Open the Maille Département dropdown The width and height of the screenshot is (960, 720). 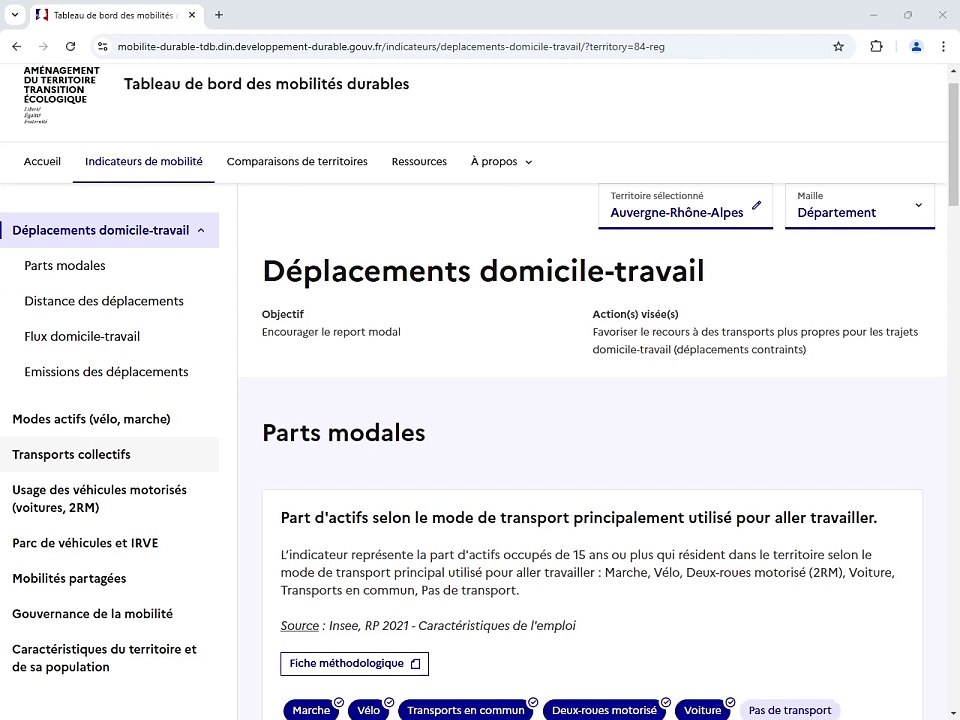pyautogui.click(x=860, y=206)
